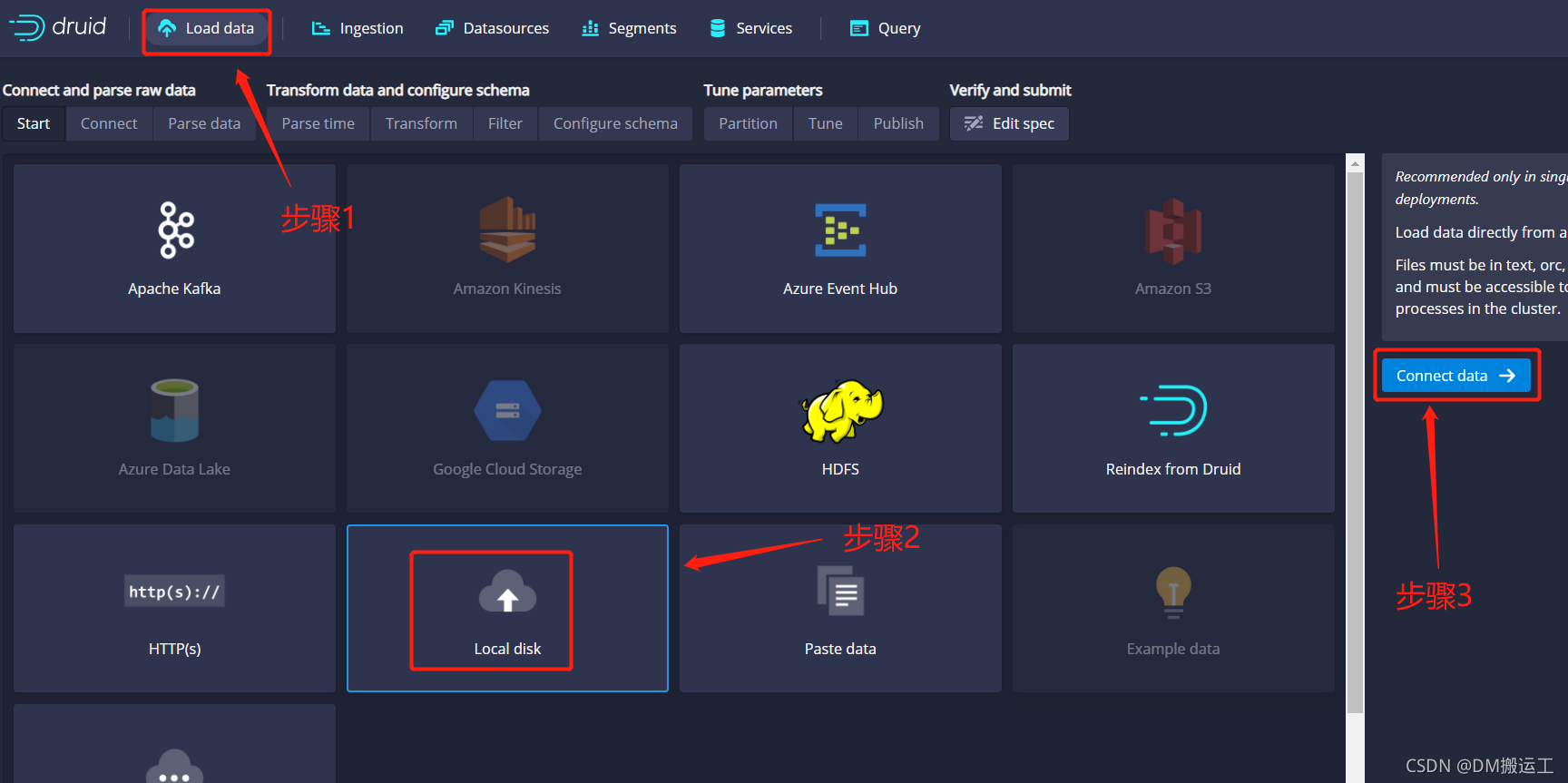Choose the Paste data document icon
The image size is (1568, 783).
(840, 591)
